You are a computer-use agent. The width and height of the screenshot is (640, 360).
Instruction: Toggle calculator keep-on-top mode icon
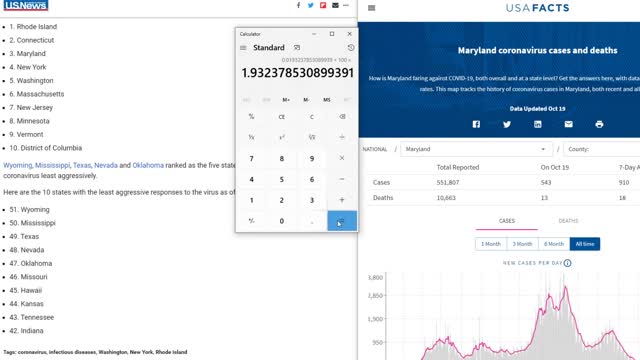click(x=297, y=48)
